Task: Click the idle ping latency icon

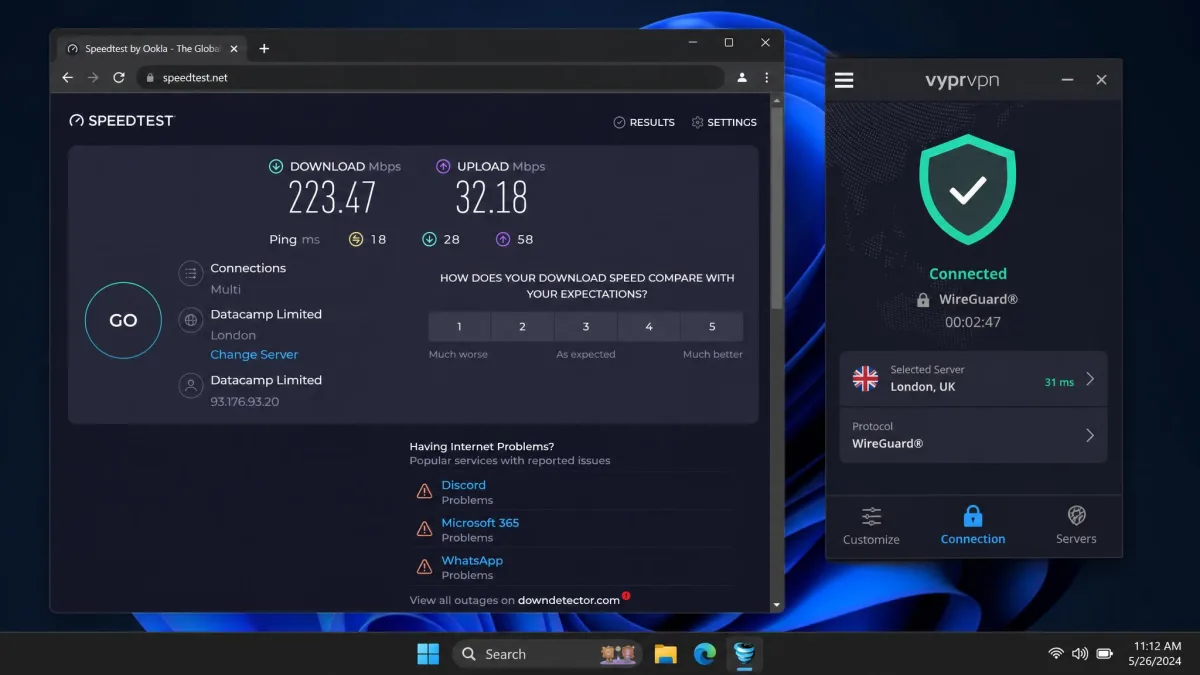Action: [x=355, y=239]
